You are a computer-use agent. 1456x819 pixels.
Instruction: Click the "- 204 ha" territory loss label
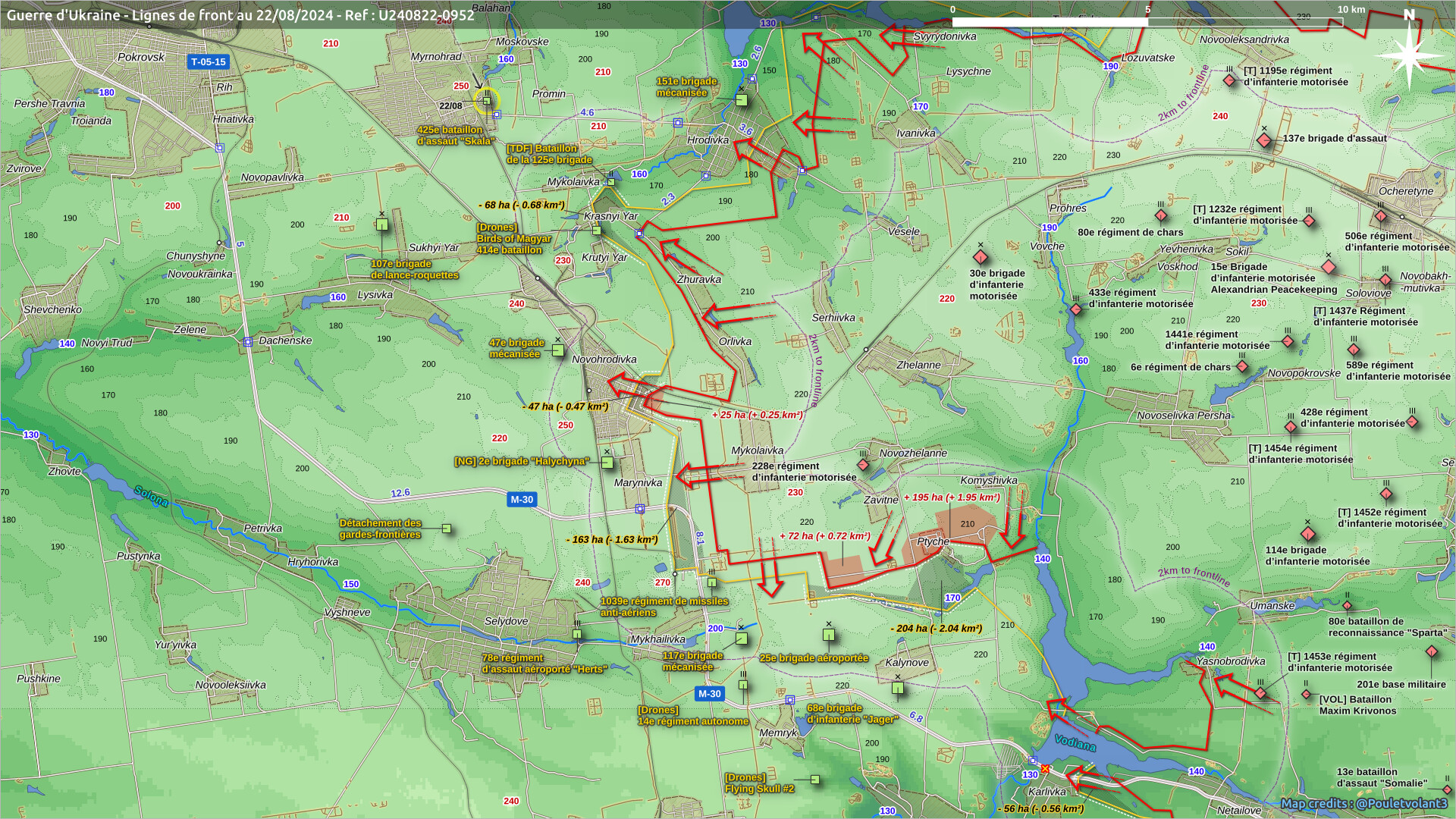click(936, 628)
